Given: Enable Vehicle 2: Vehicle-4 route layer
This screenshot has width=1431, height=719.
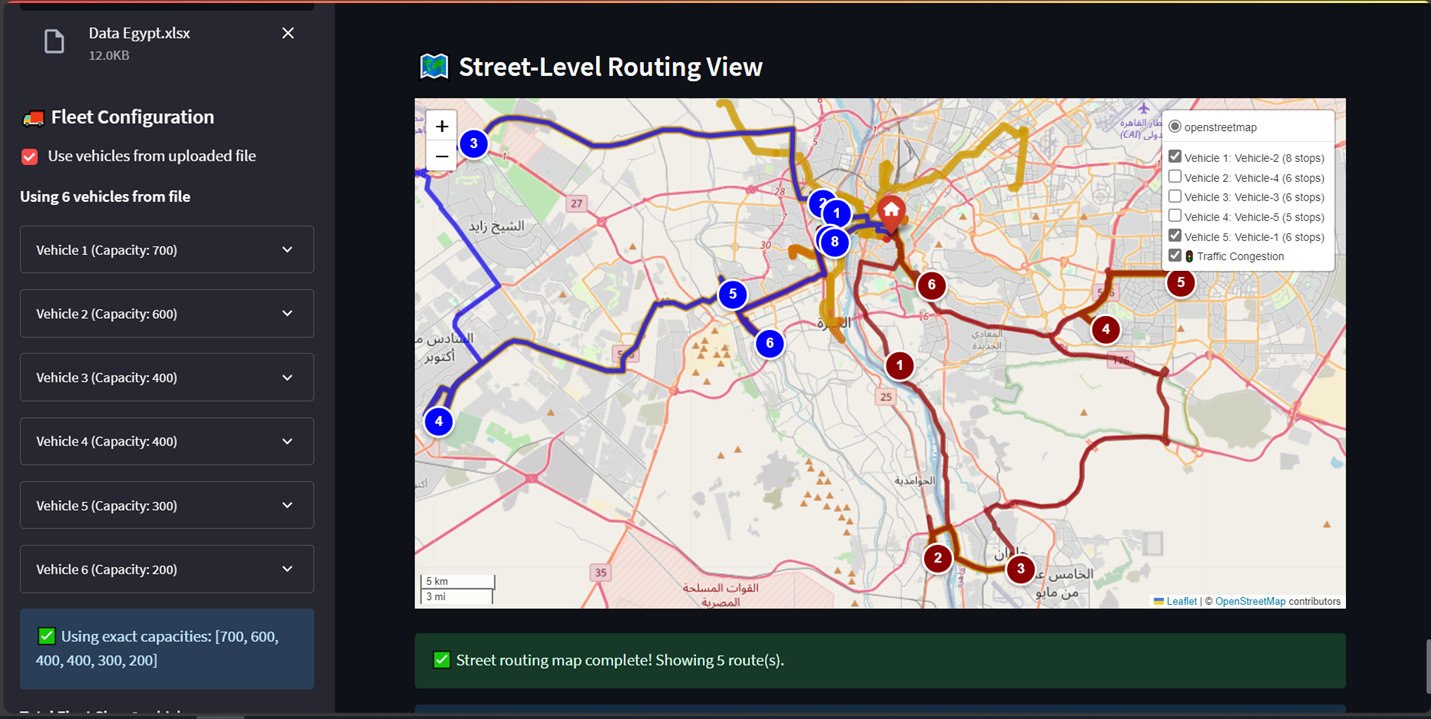Looking at the screenshot, I should coord(1175,177).
